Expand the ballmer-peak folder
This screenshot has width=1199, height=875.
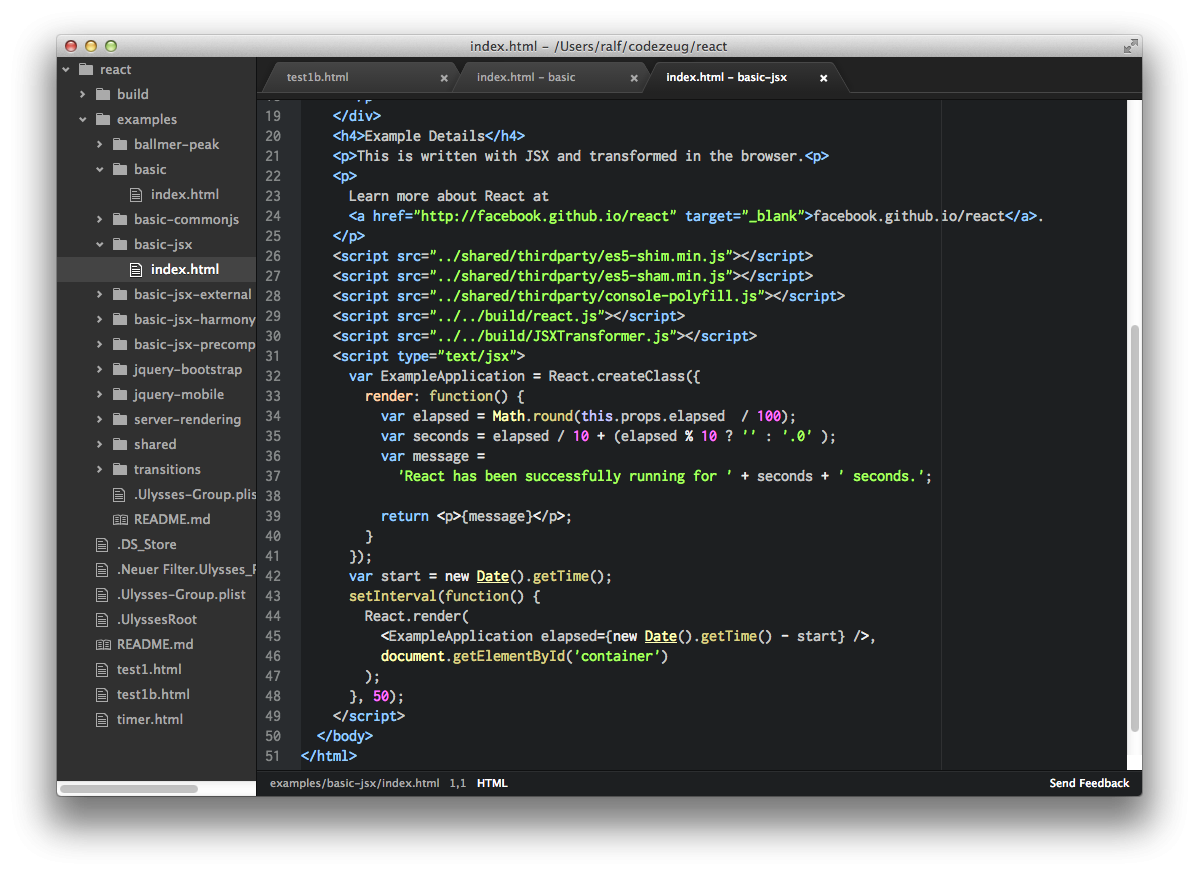[x=100, y=144]
